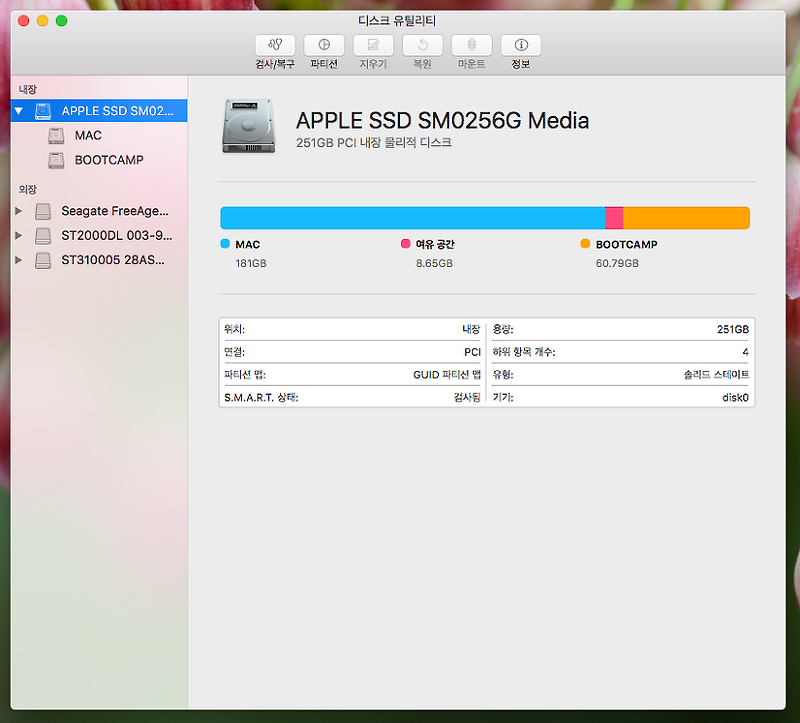Click the 복원 restore toolbar button
Screen dimensions: 800x723
[x=422, y=45]
